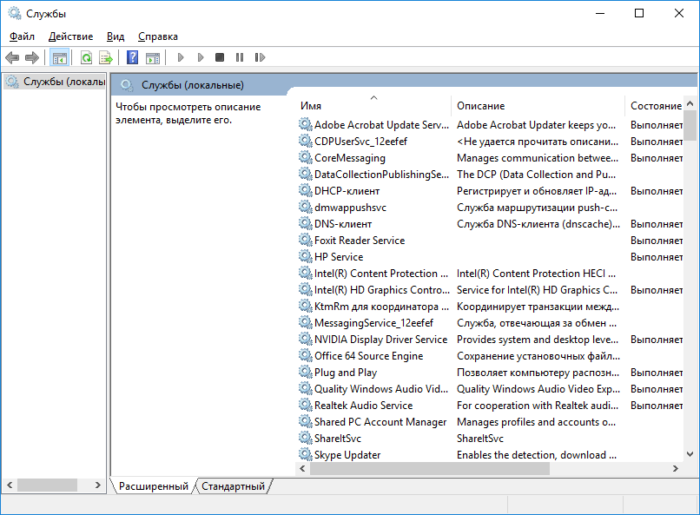700x515 pixels.
Task: Open the Файл menu
Action: (x=22, y=37)
